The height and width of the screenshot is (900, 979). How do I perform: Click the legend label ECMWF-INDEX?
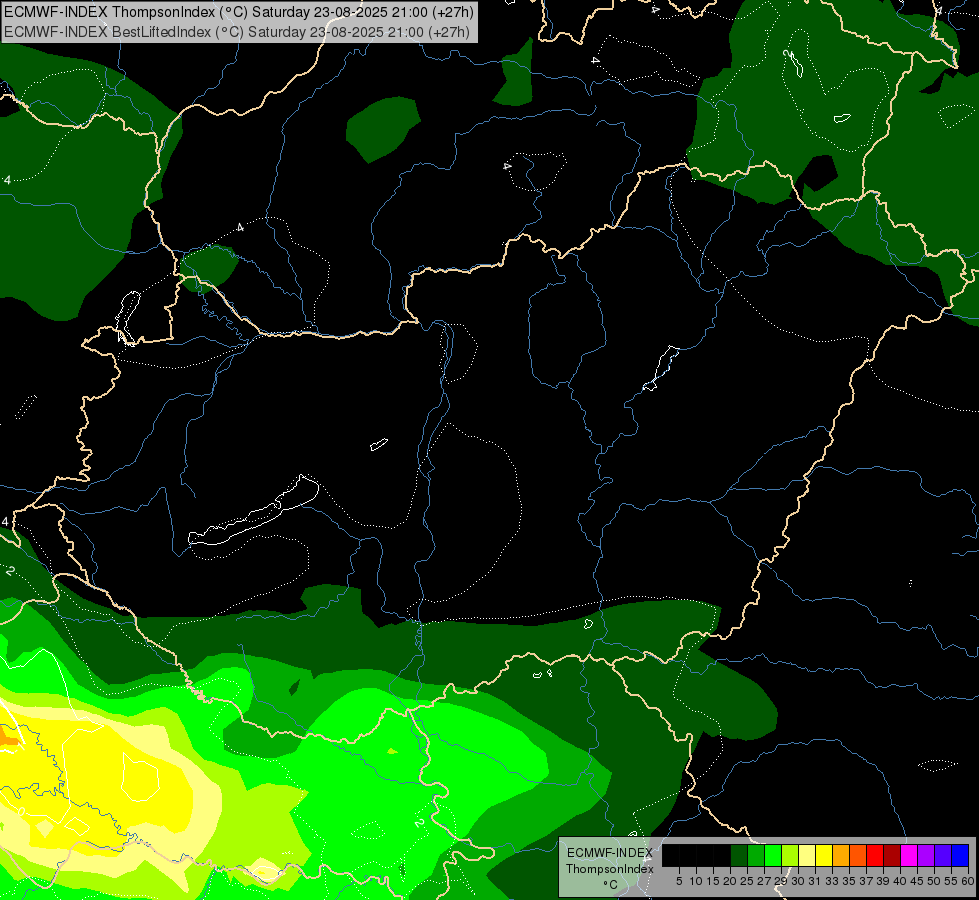(x=610, y=853)
